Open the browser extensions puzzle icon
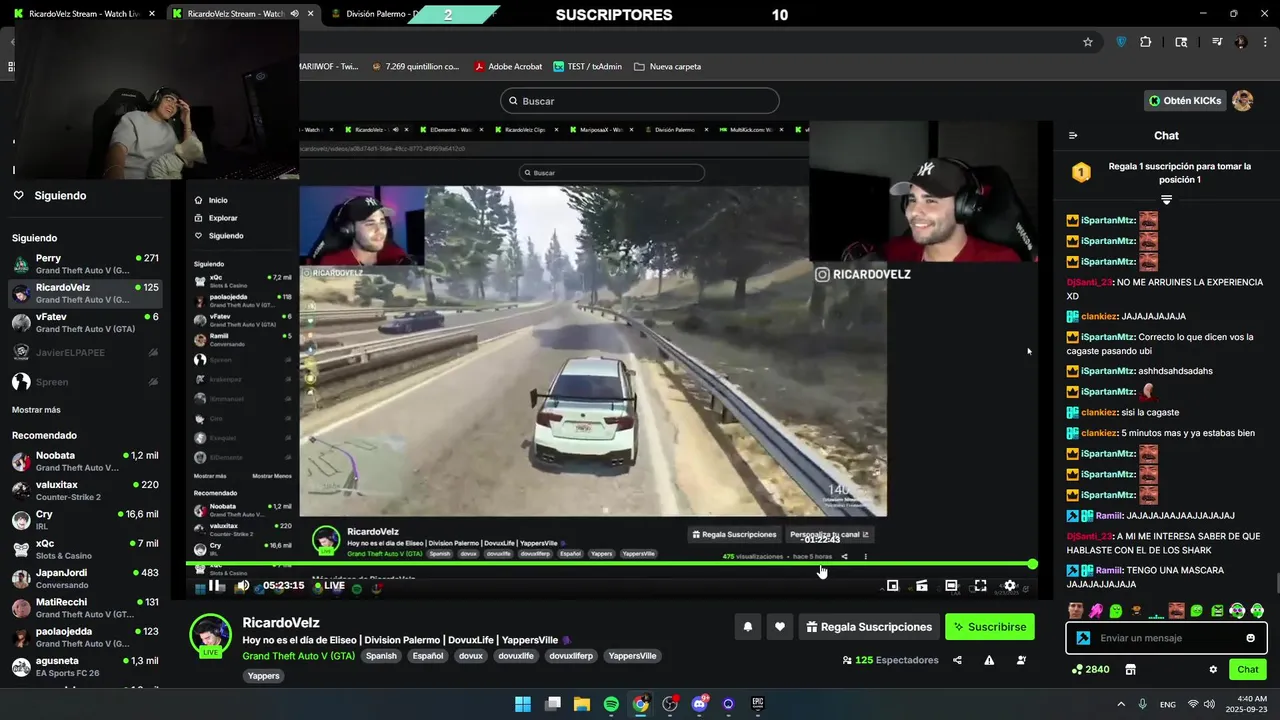 1146,42
